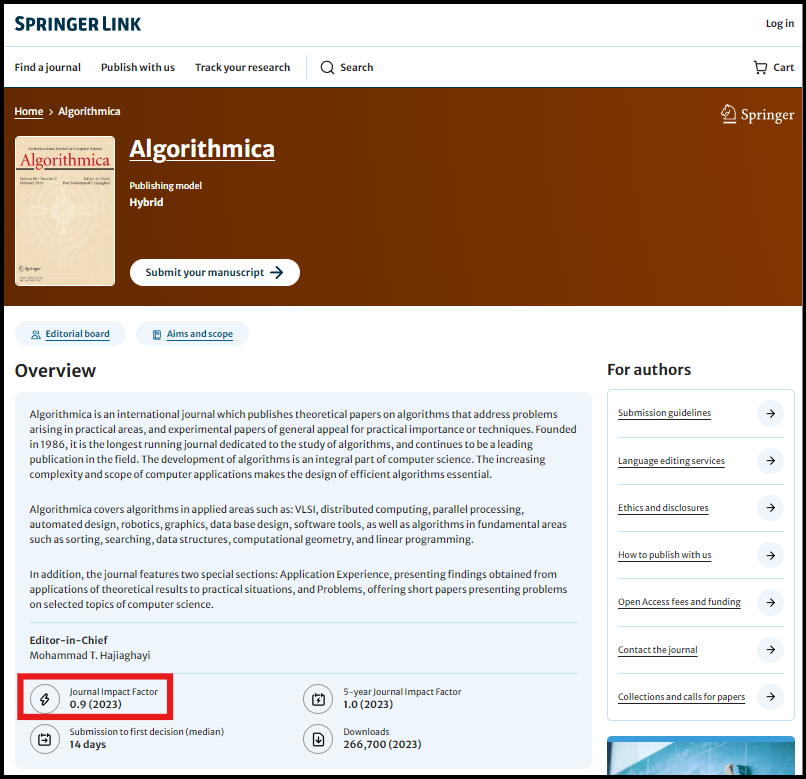Click the Algorithmica journal cover thumbnail

pos(65,211)
